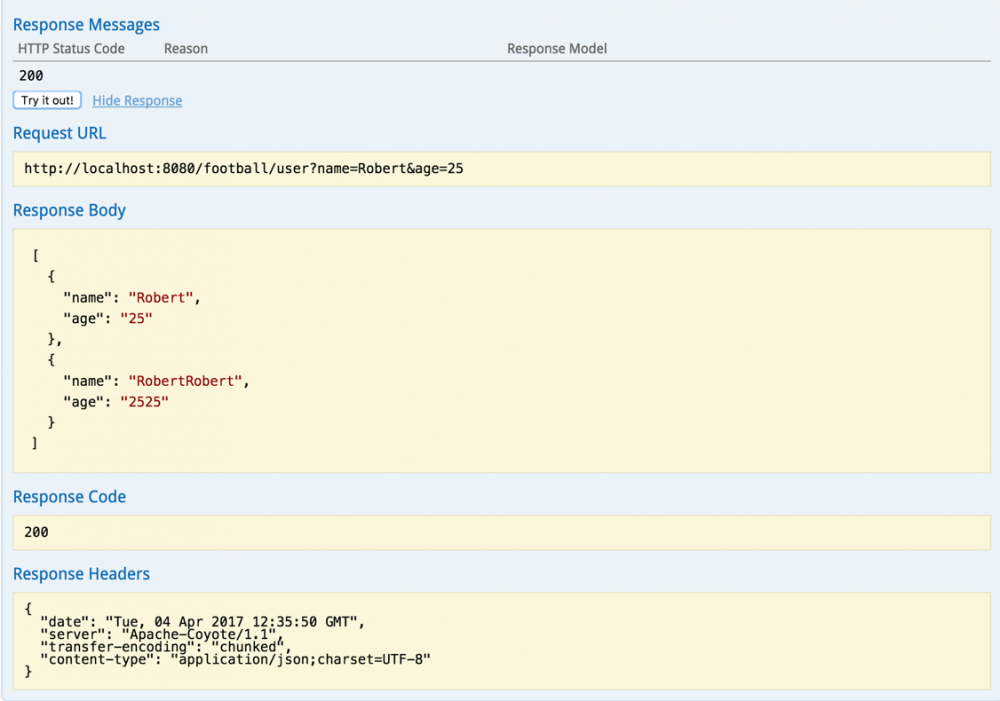The width and height of the screenshot is (1000, 701).
Task: Click the Response Model column header
Action: [556, 49]
